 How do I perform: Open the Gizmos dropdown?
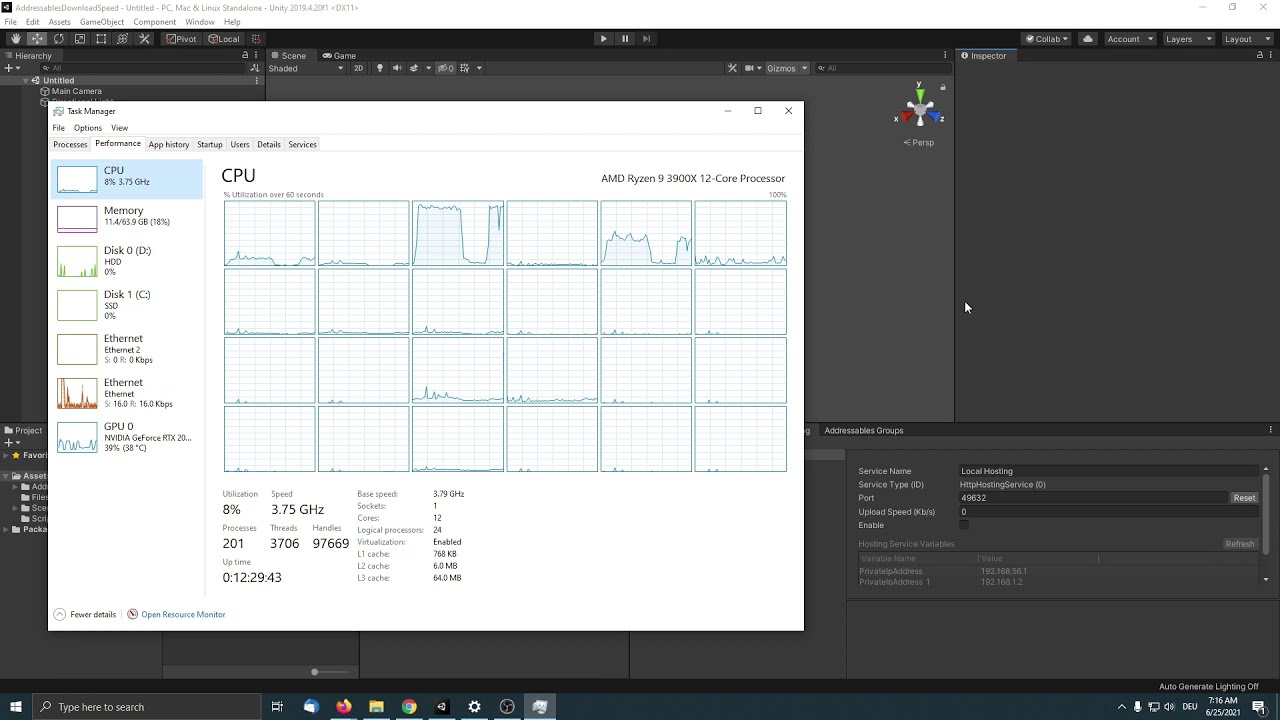click(x=785, y=68)
